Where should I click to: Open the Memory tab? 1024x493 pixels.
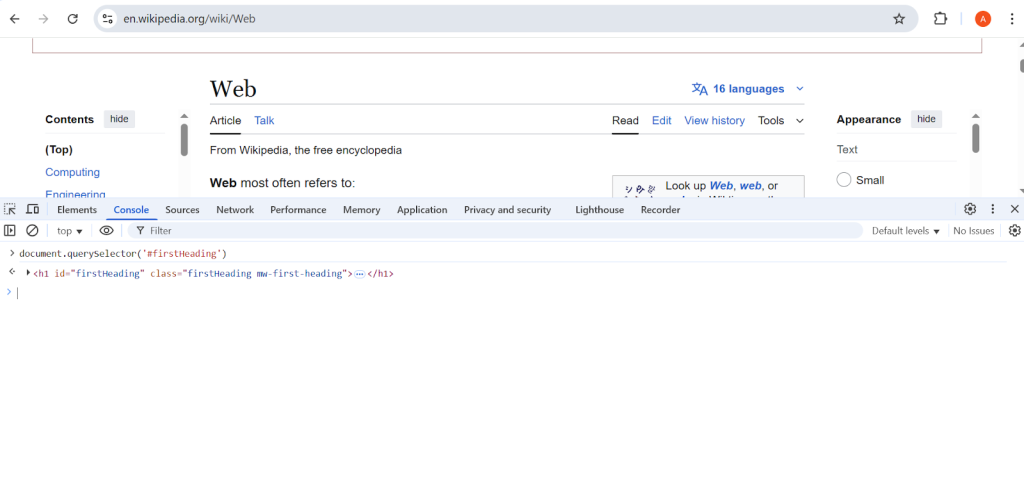[361, 210]
